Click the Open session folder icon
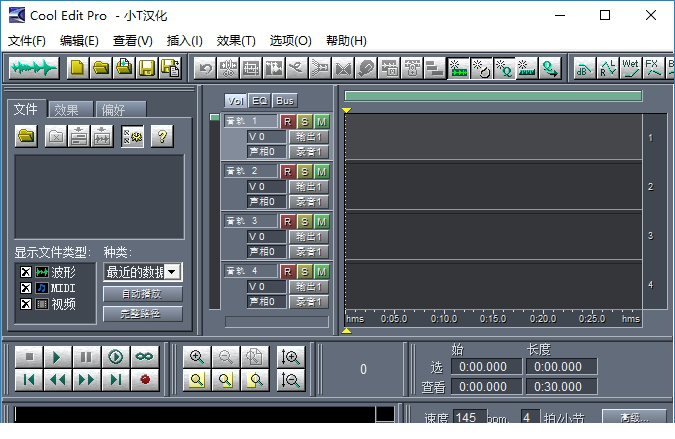 101,68
